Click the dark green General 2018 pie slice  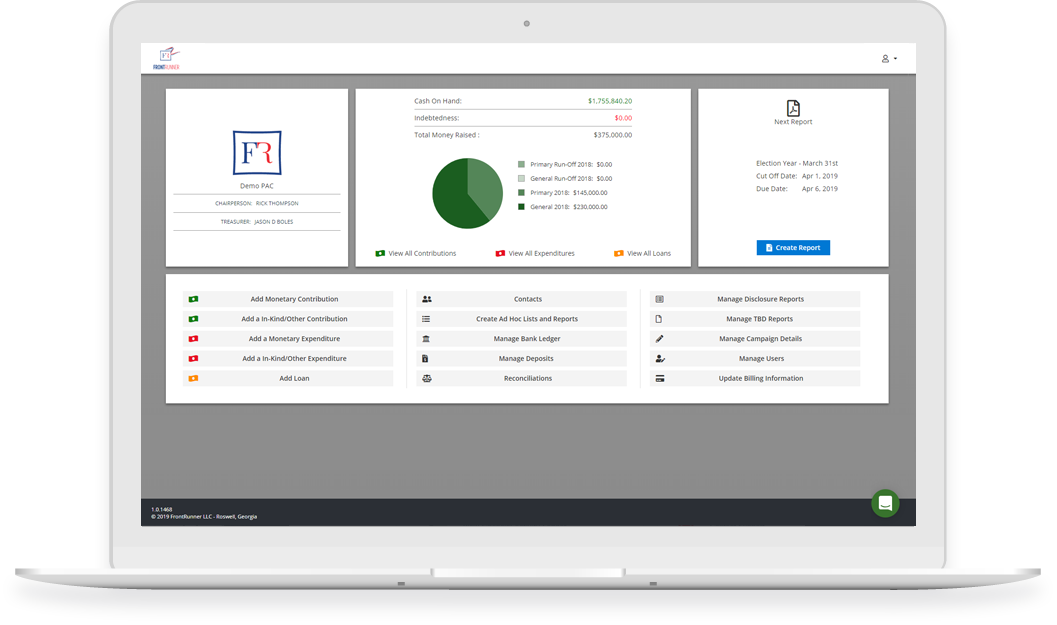452,199
